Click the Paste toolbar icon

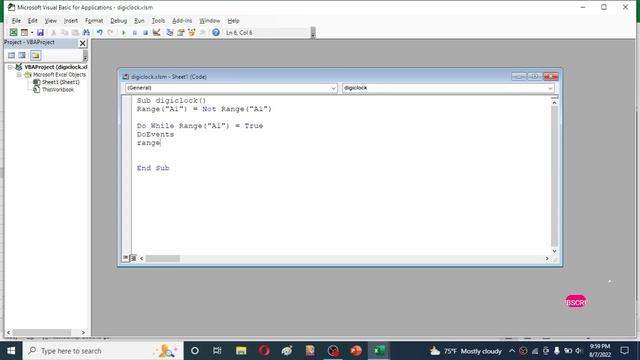[x=75, y=33]
